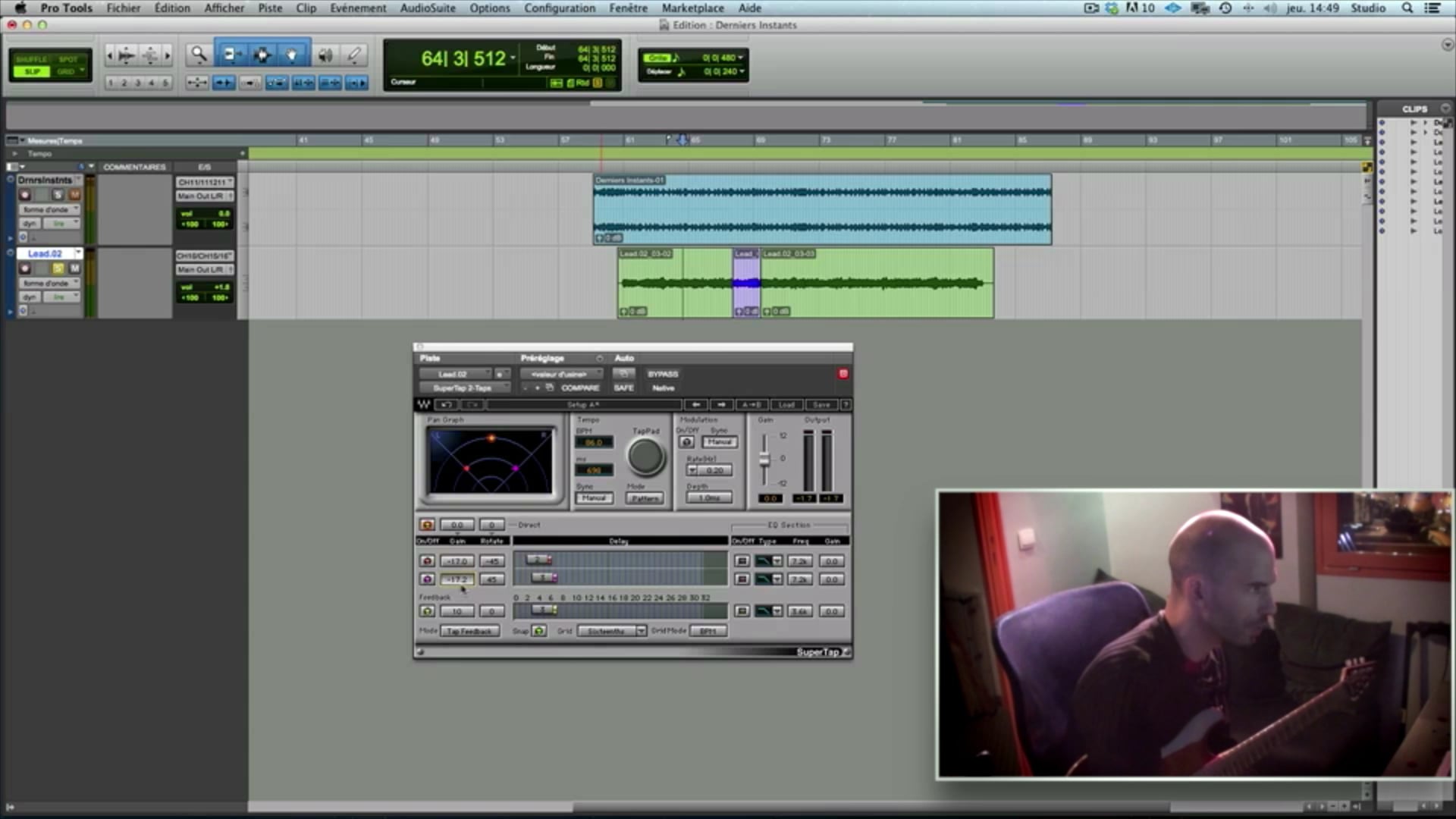Viewport: 1456px width, 819px height.
Task: Open DrnrsInstnts Main Out L/R output selector
Action: pyautogui.click(x=205, y=196)
